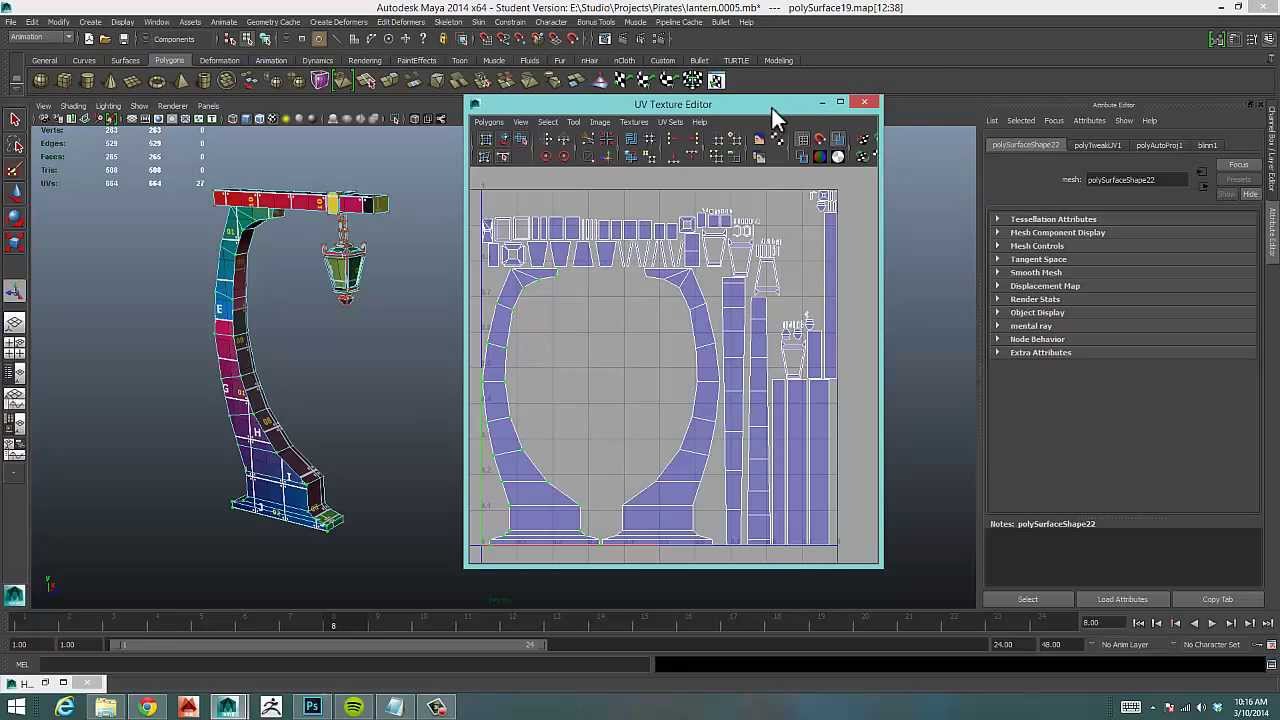The width and height of the screenshot is (1280, 720).
Task: Create a polygon cone from shelf
Action: click(110, 81)
